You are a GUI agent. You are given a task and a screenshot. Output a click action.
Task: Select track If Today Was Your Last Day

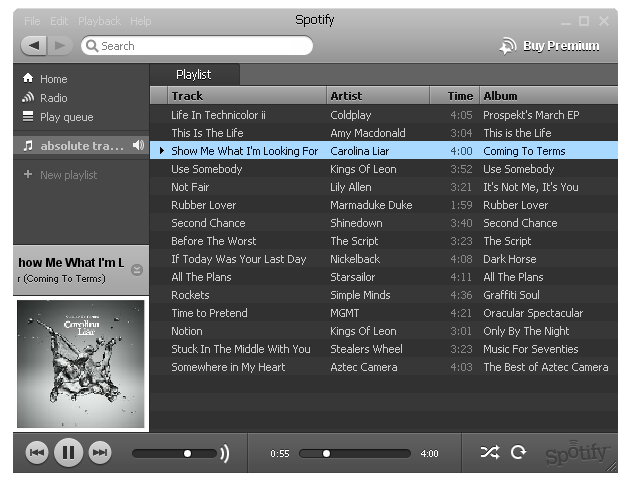(x=239, y=259)
